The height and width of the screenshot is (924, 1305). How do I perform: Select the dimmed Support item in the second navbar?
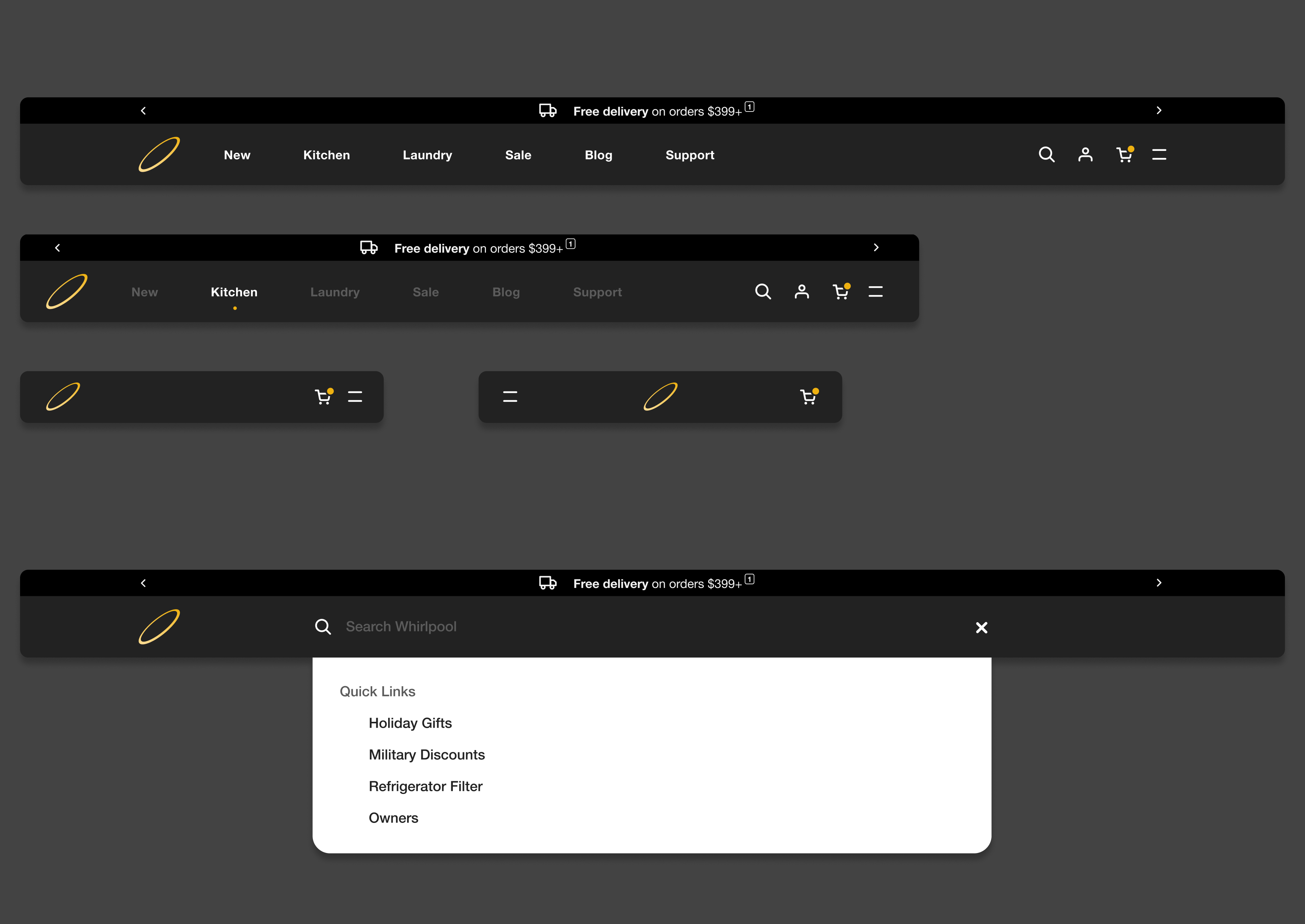point(597,292)
